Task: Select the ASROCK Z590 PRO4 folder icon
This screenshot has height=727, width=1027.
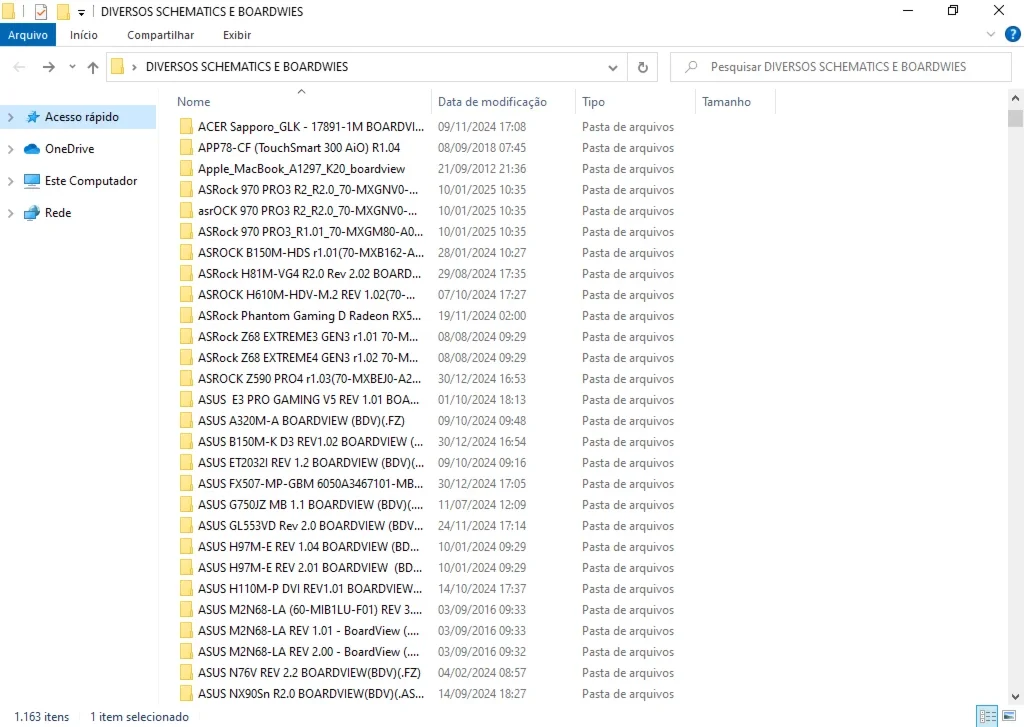Action: (x=186, y=378)
